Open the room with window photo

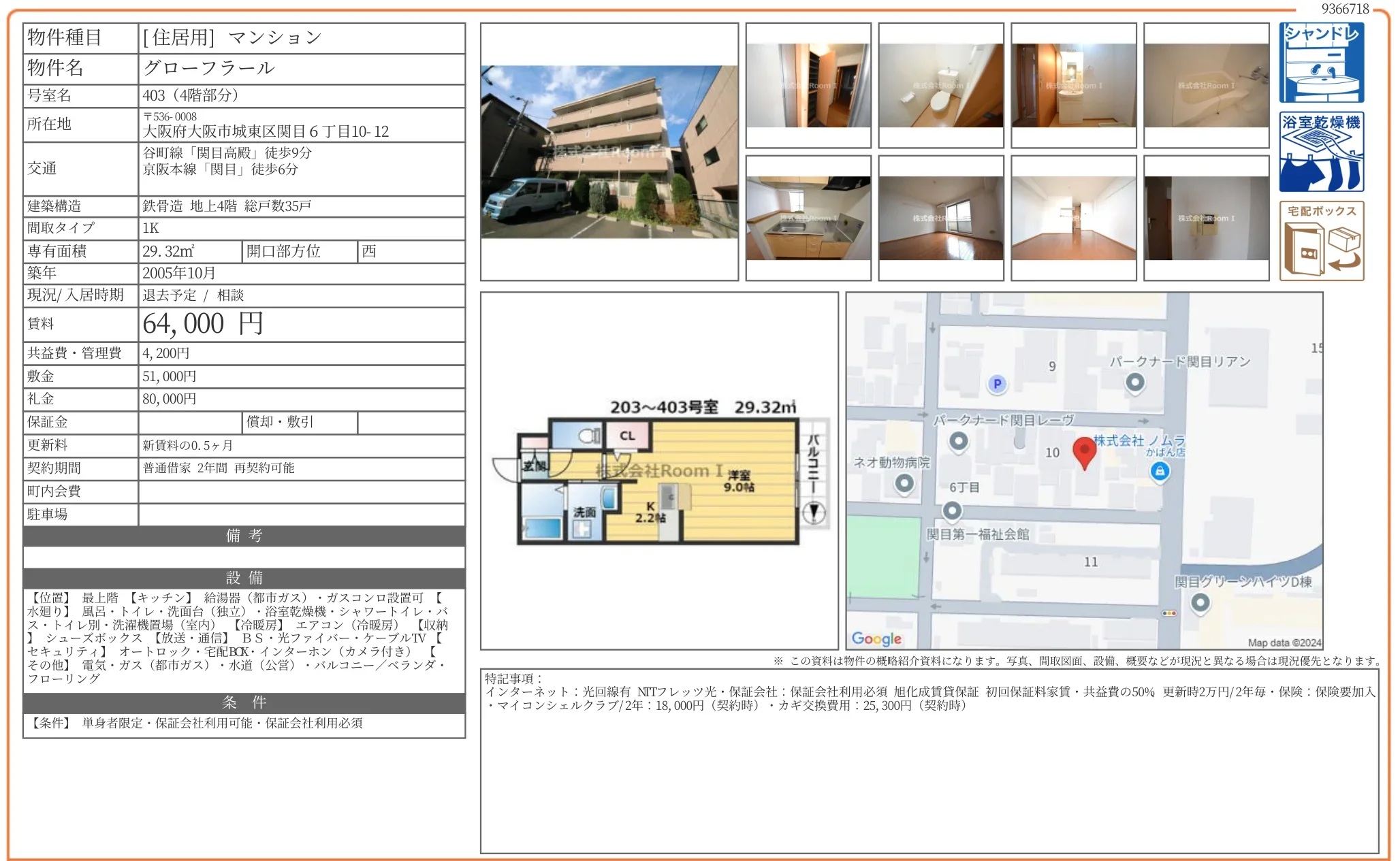(x=940, y=218)
